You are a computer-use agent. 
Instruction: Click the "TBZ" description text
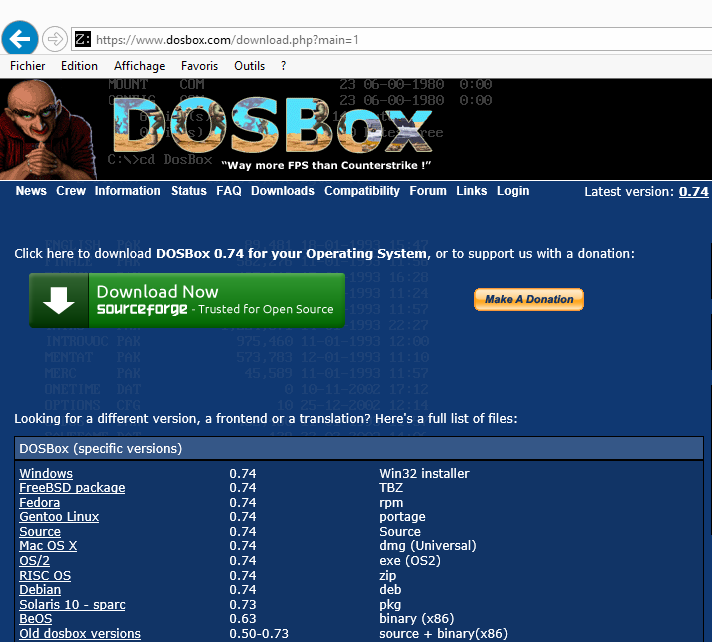[x=391, y=488]
